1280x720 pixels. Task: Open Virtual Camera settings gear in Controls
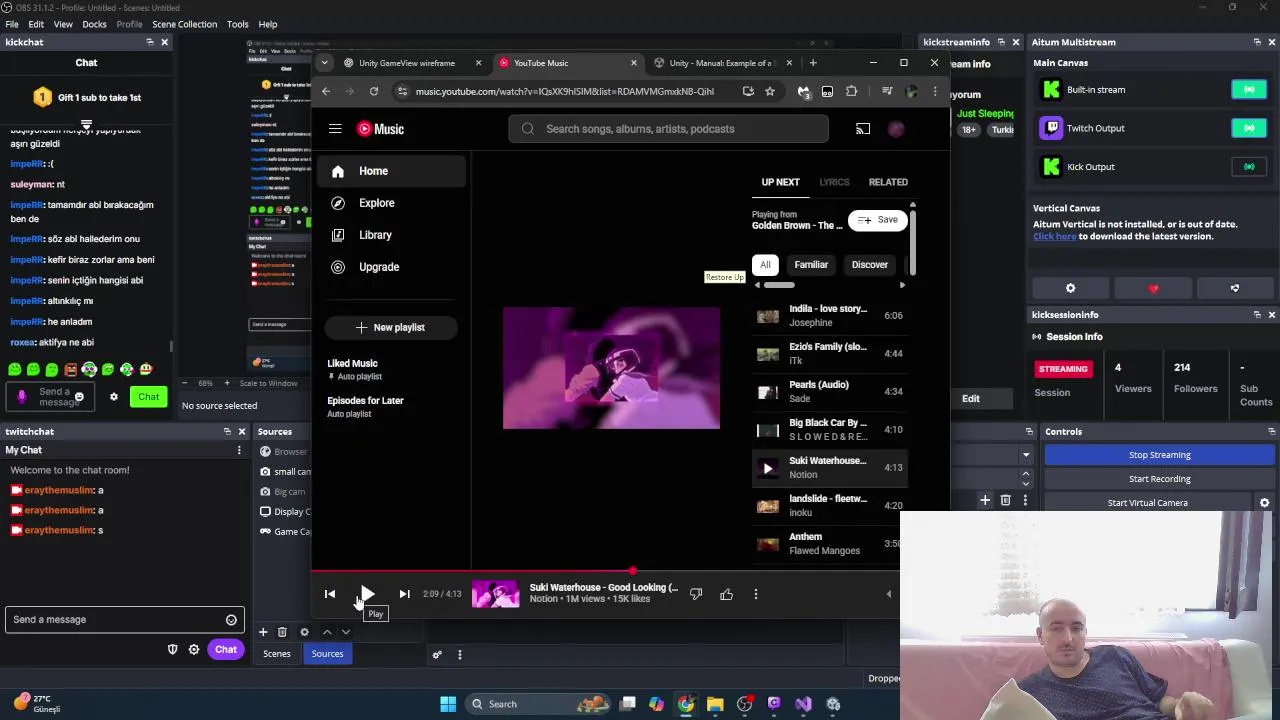tap(1264, 503)
